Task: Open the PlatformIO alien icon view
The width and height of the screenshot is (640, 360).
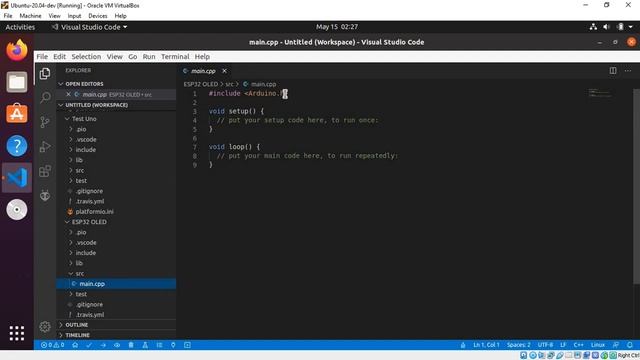Action: click(45, 196)
